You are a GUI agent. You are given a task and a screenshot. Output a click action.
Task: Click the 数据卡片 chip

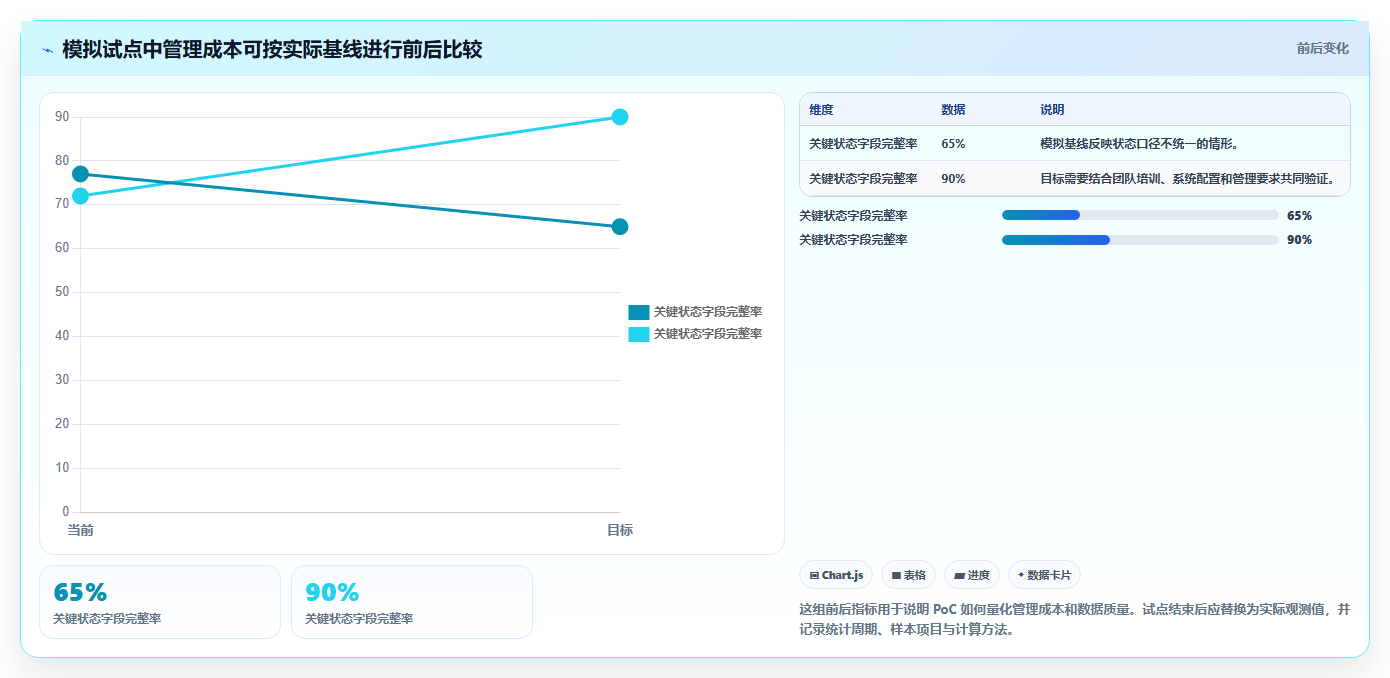1044,575
